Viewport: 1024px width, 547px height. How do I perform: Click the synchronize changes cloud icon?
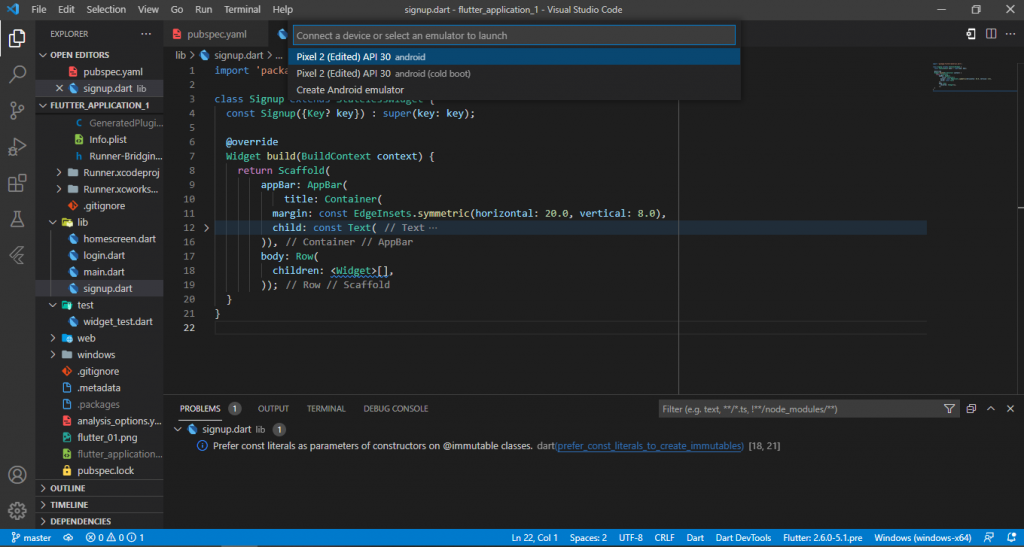pos(68,538)
